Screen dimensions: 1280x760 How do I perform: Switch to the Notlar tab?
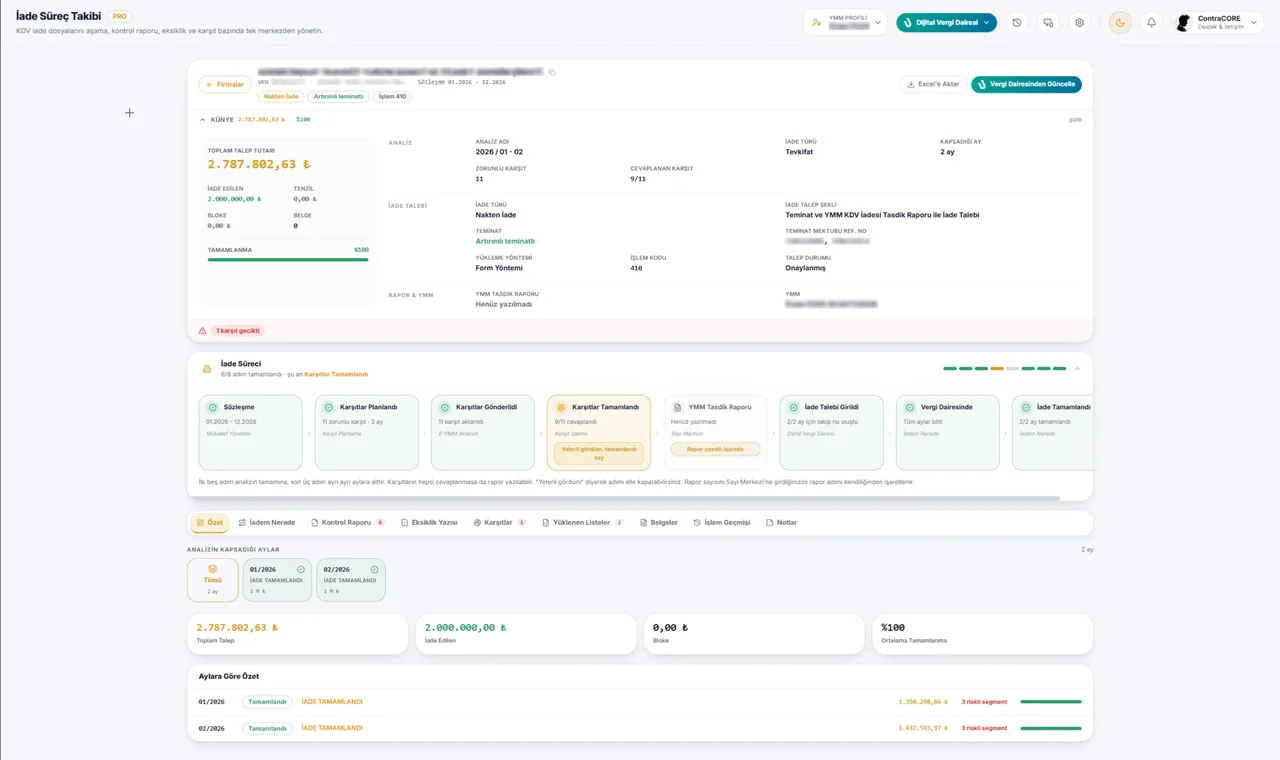781,523
